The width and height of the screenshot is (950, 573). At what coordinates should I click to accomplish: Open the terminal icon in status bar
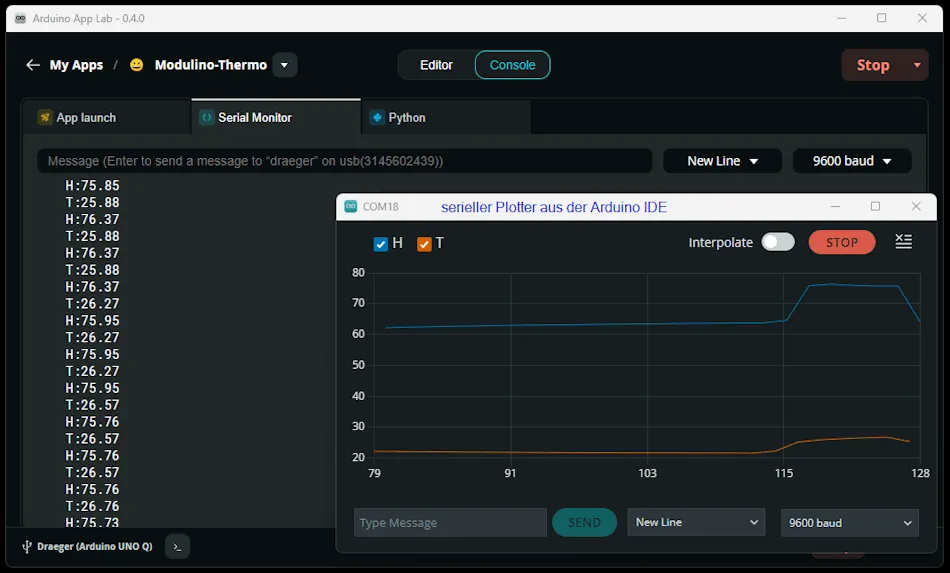pos(177,546)
